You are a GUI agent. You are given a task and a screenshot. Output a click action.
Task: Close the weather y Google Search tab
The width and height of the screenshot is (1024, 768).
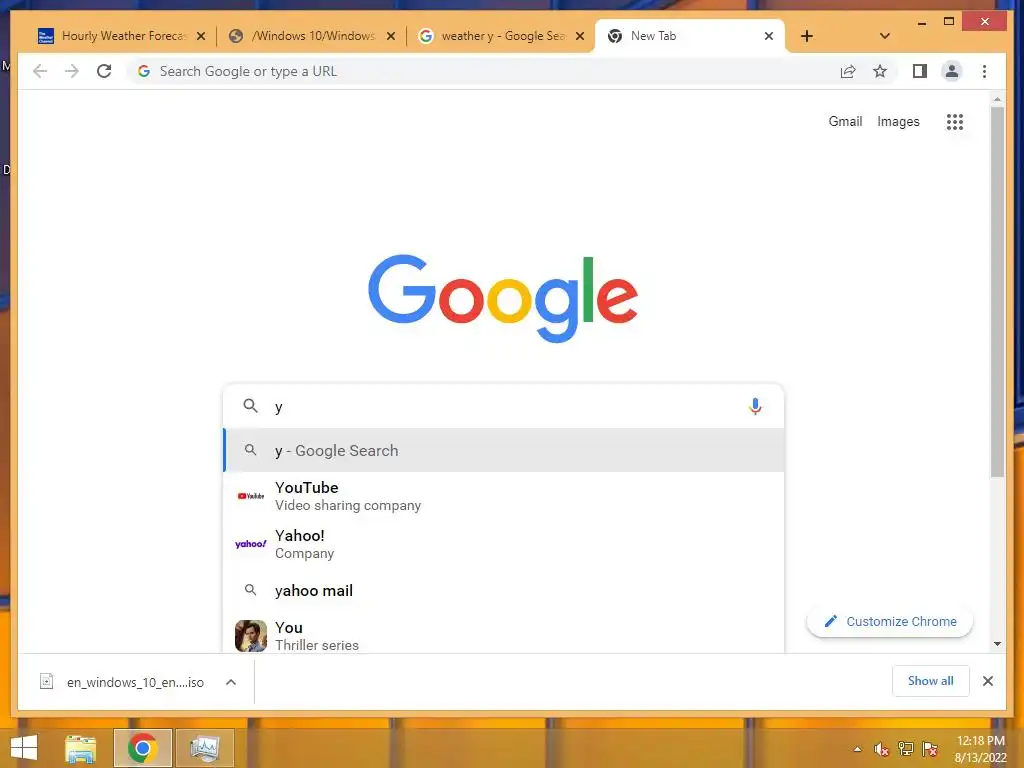(579, 36)
